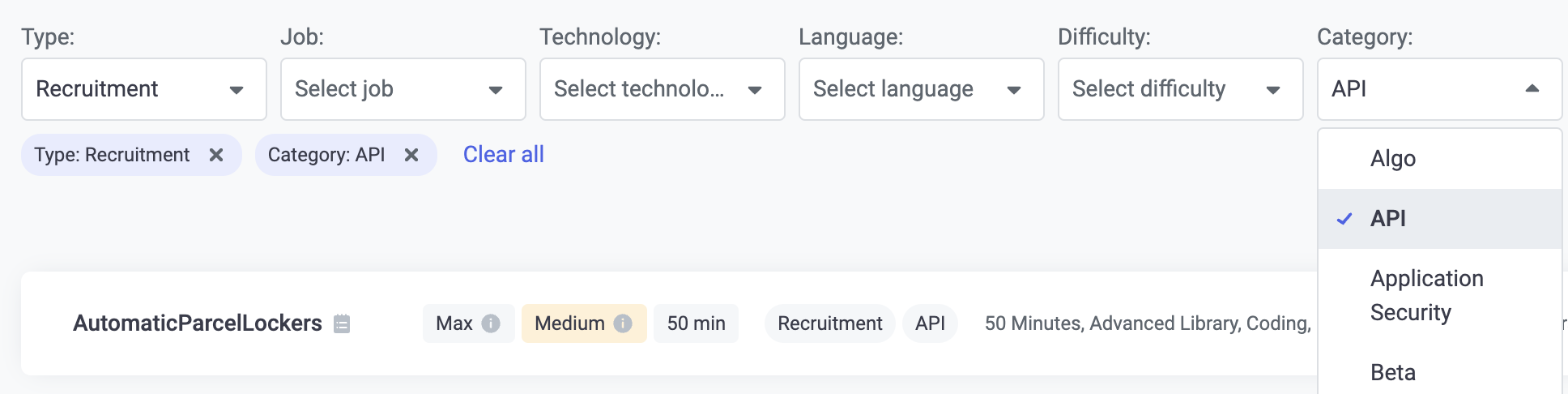Expand the Select difficulty dropdown
The width and height of the screenshot is (1568, 394).
point(1181,89)
